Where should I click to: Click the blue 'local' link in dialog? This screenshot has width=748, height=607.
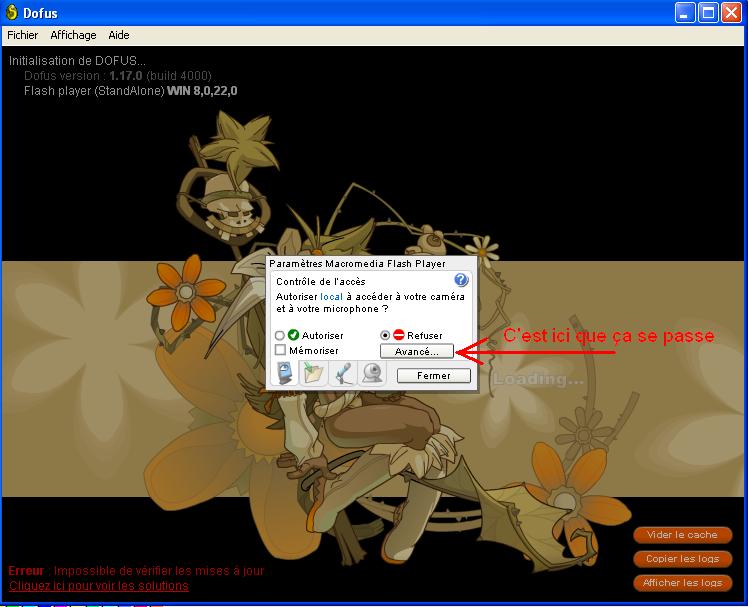pyautogui.click(x=331, y=296)
